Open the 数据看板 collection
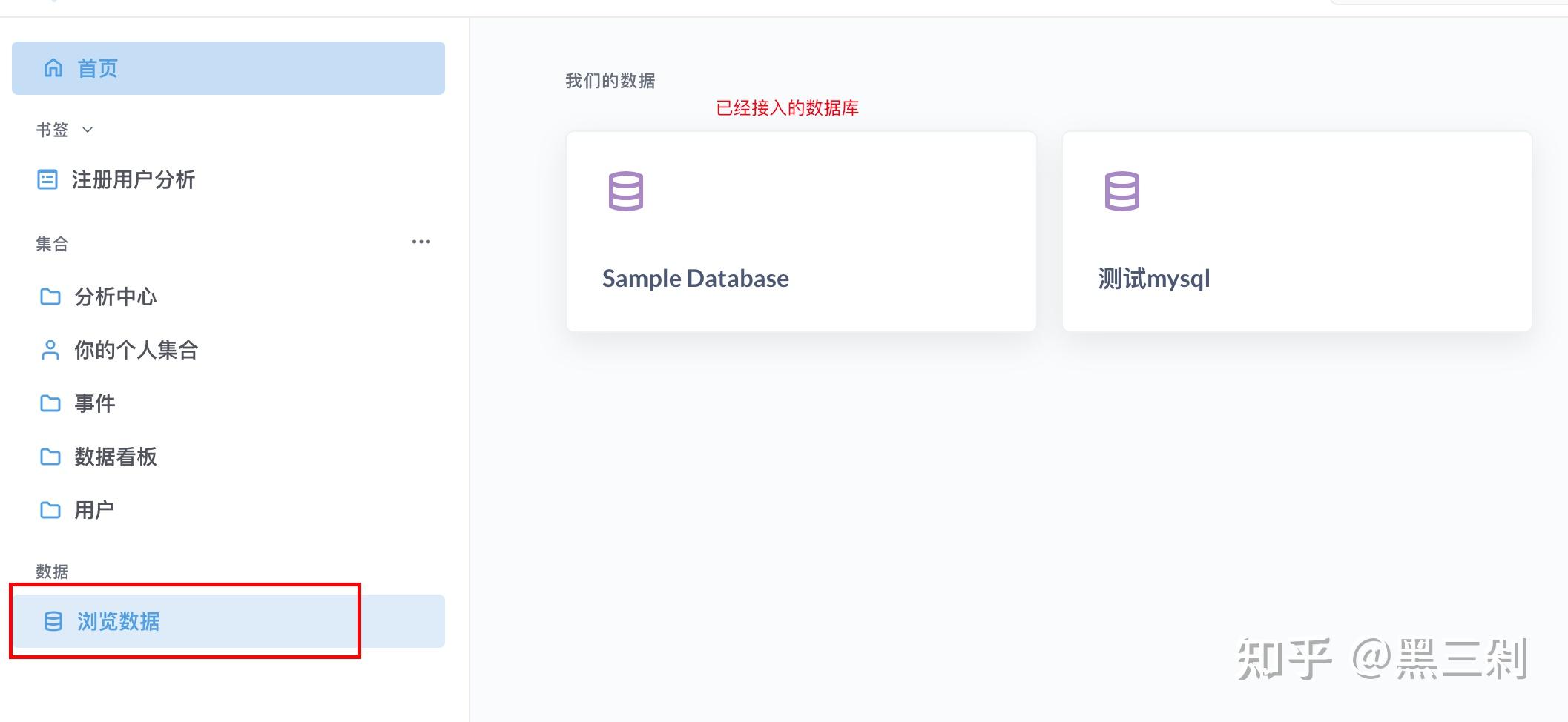This screenshot has height=722, width=1568. 116,457
